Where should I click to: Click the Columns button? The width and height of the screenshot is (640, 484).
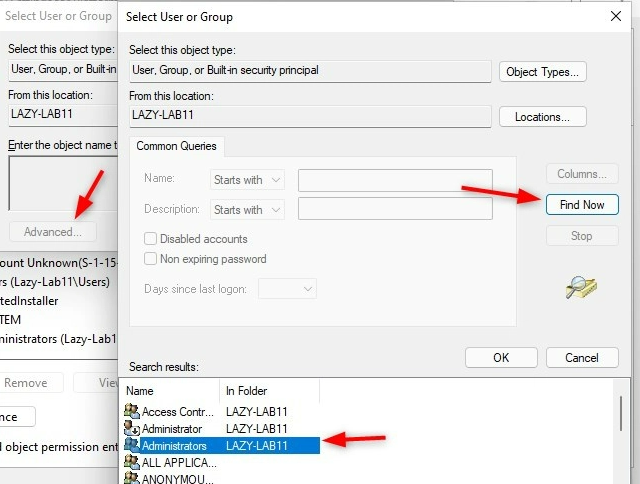(582, 174)
